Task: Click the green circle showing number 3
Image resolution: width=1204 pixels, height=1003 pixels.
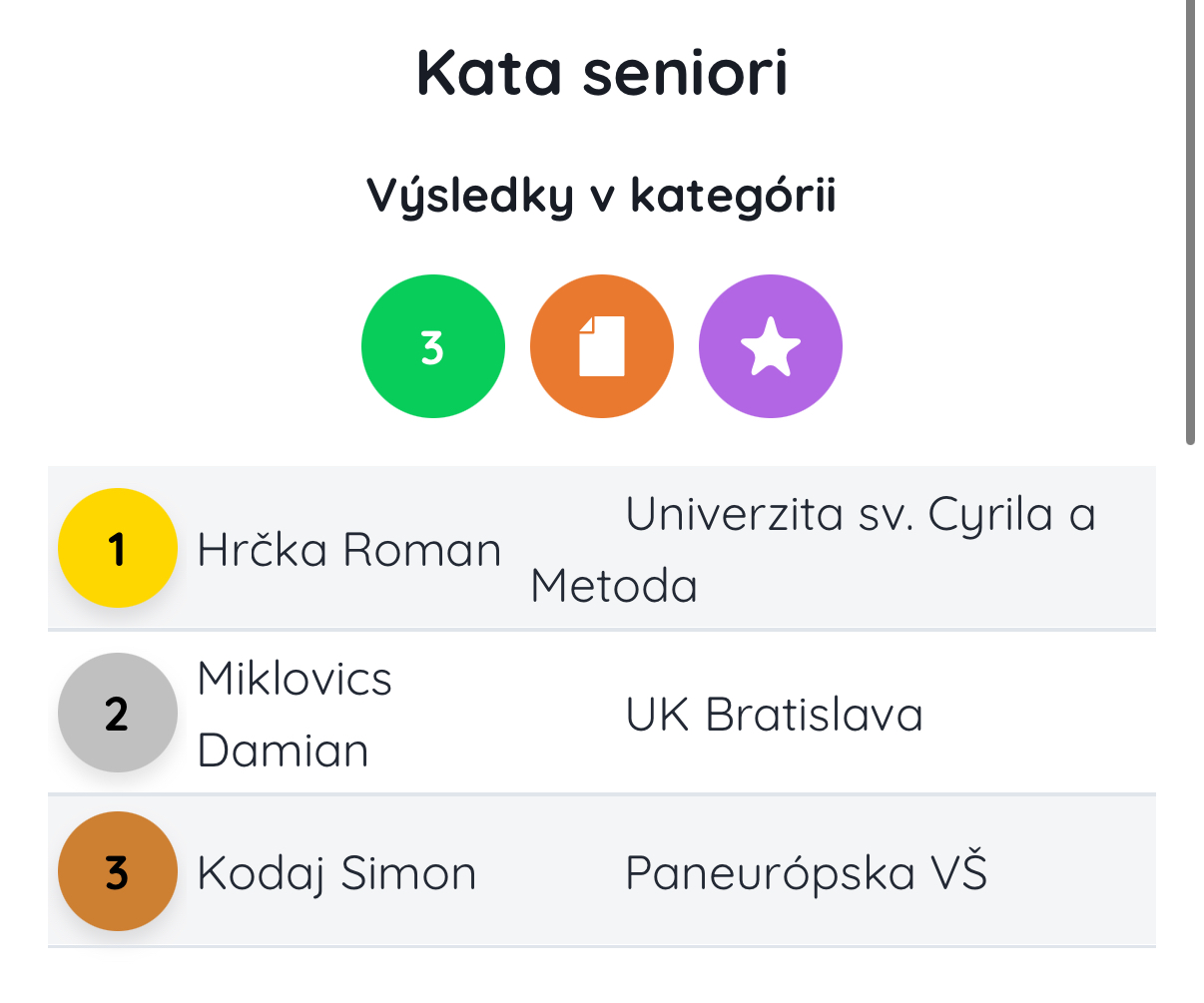Action: point(432,346)
